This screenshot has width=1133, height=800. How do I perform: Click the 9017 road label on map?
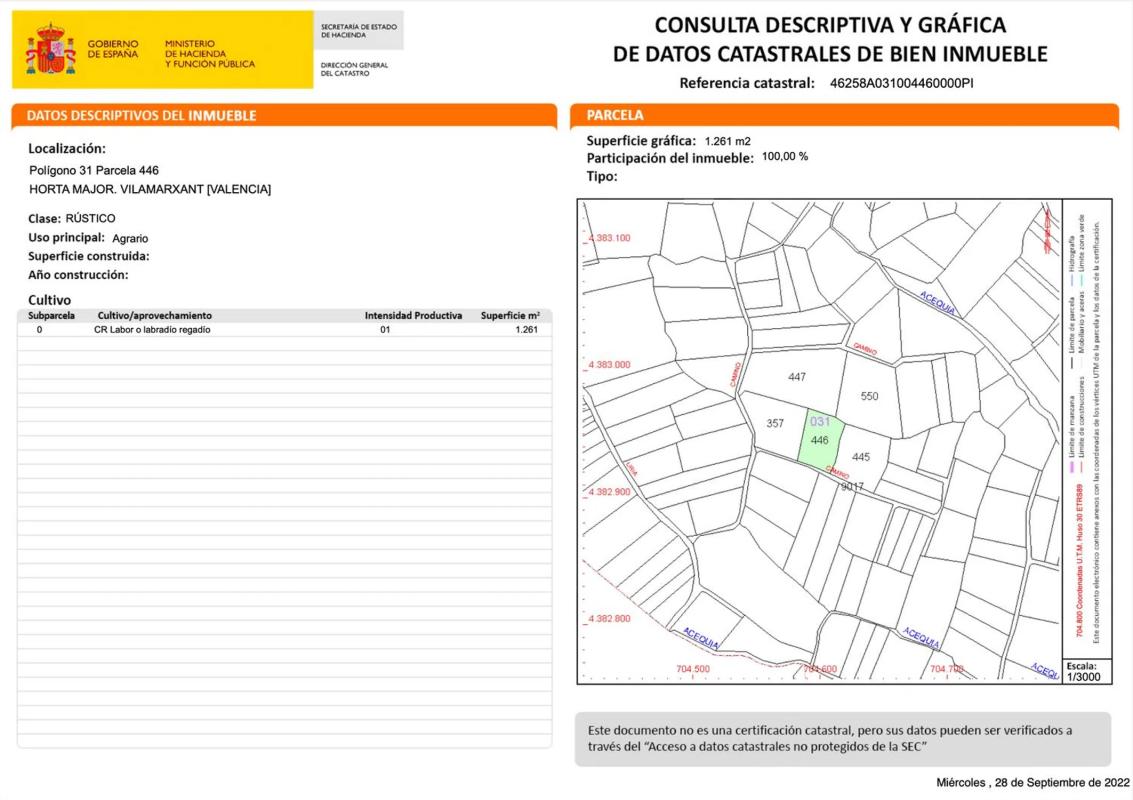coord(852,486)
